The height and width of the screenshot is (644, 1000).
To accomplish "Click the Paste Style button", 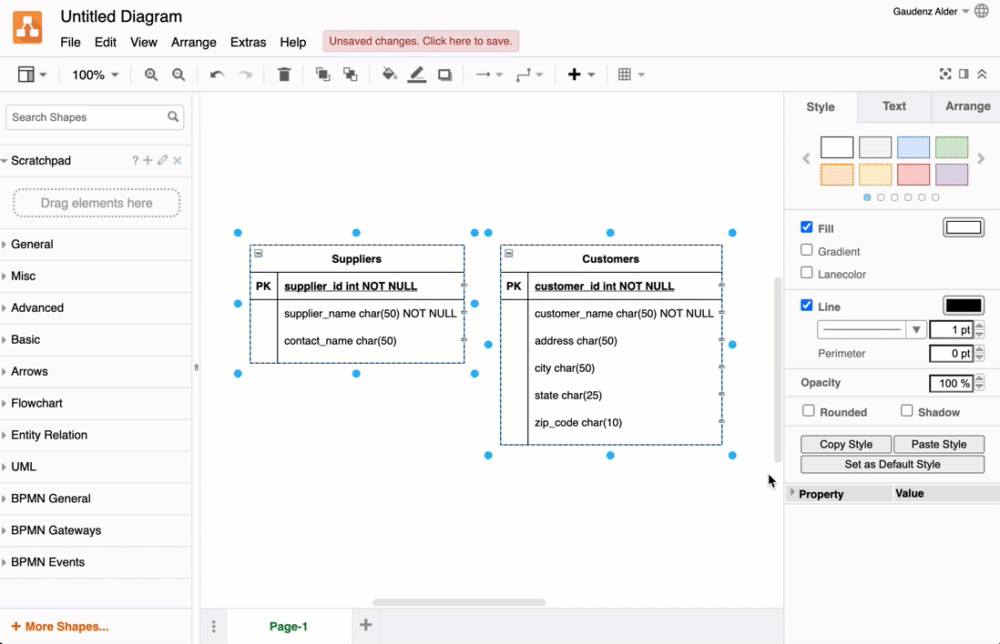I will point(939,444).
